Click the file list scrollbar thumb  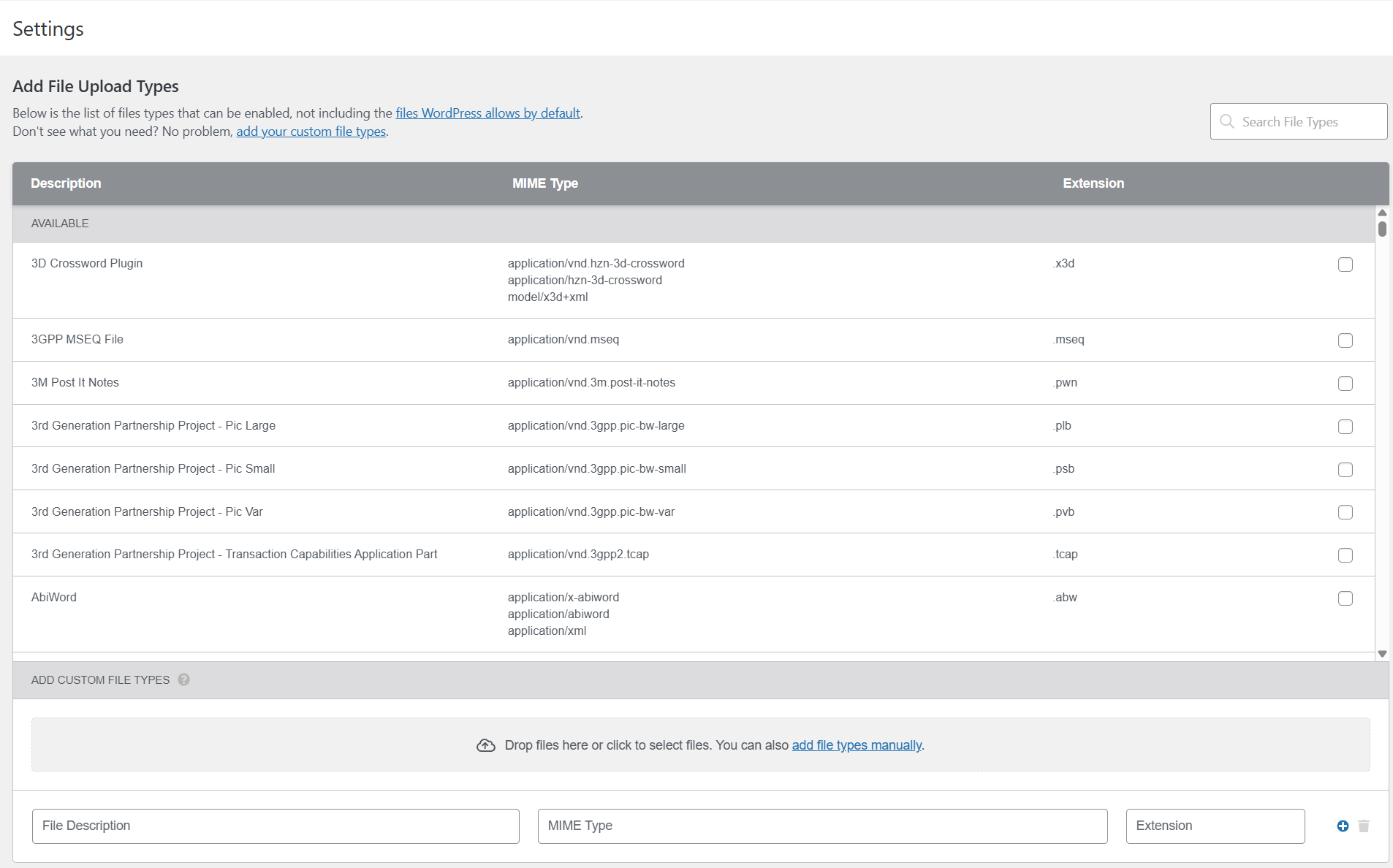pos(1382,229)
